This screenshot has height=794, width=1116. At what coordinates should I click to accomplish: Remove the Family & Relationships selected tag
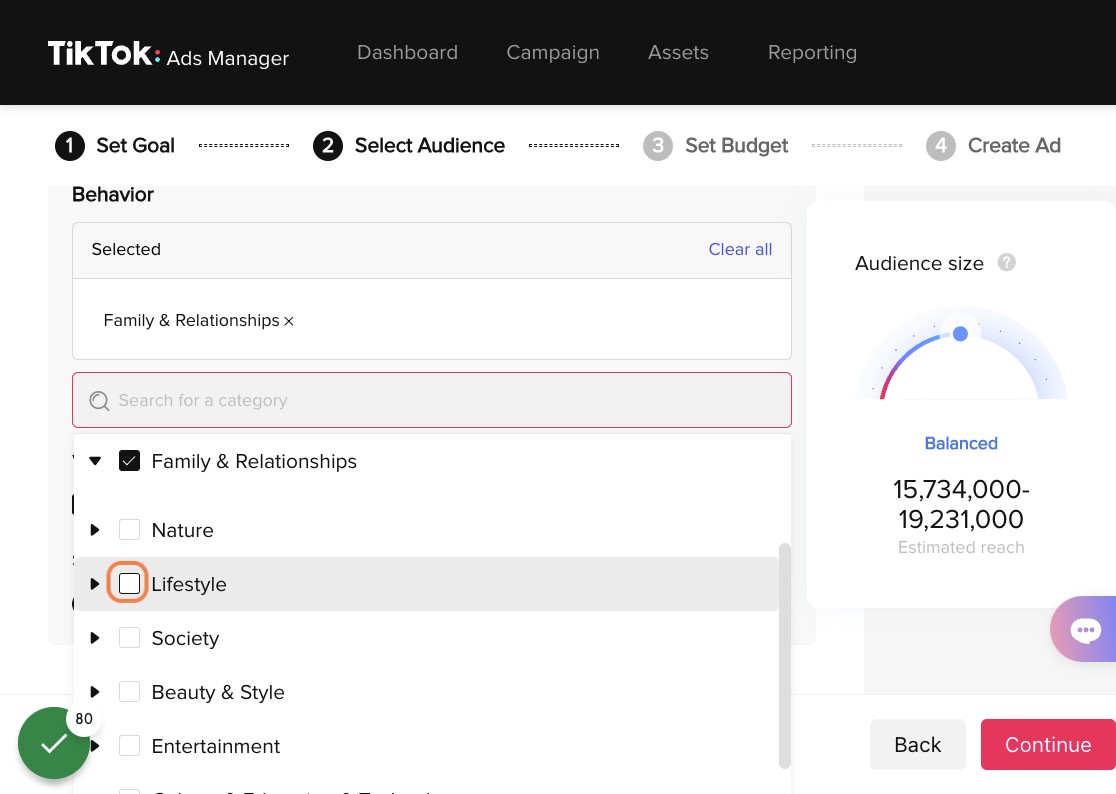[289, 321]
